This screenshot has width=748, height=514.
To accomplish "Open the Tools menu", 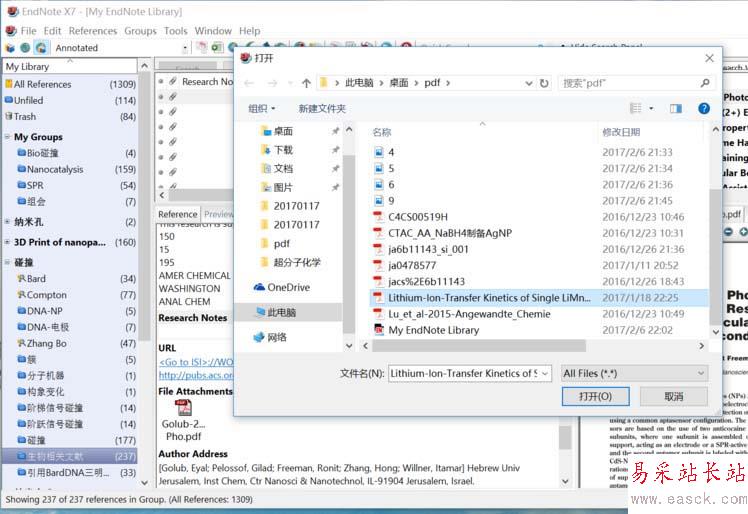I will point(176,31).
